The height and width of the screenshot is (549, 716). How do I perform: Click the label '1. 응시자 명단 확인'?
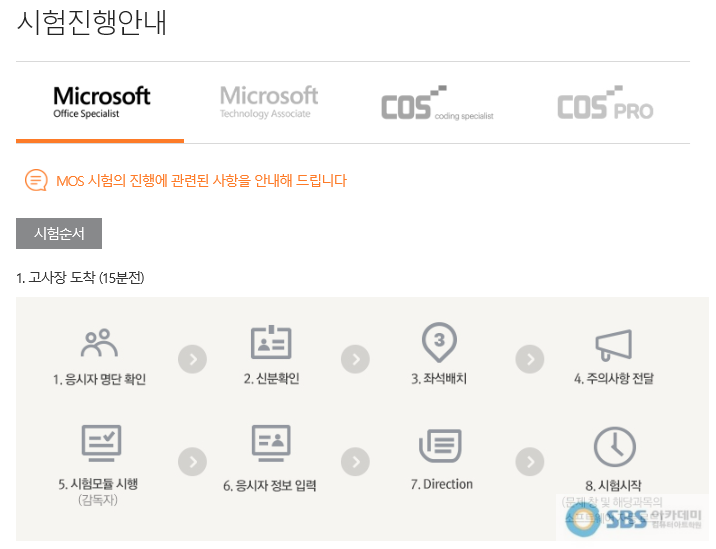pos(100,379)
